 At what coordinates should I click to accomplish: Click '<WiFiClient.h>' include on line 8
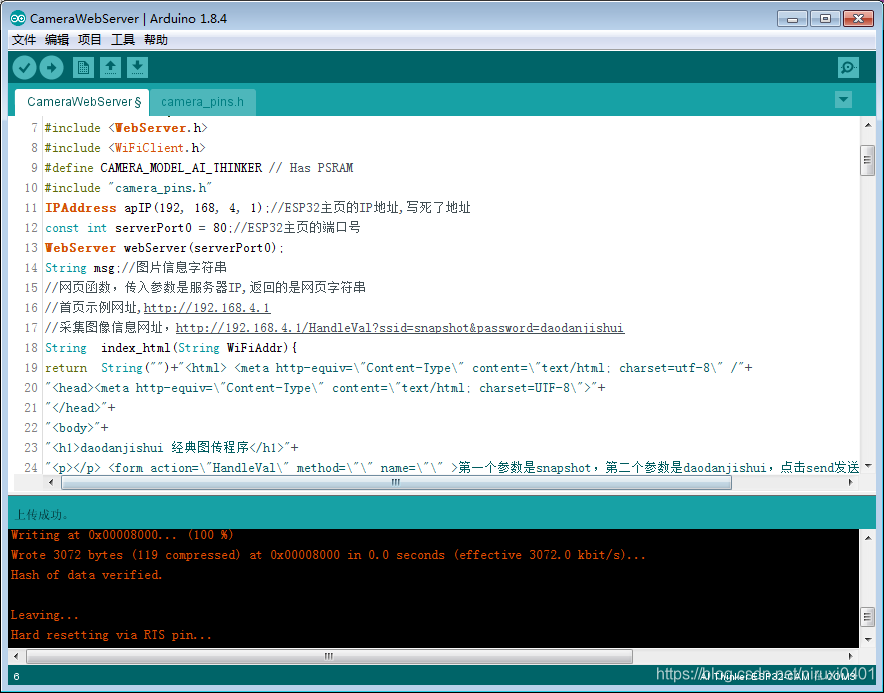pyautogui.click(x=157, y=148)
